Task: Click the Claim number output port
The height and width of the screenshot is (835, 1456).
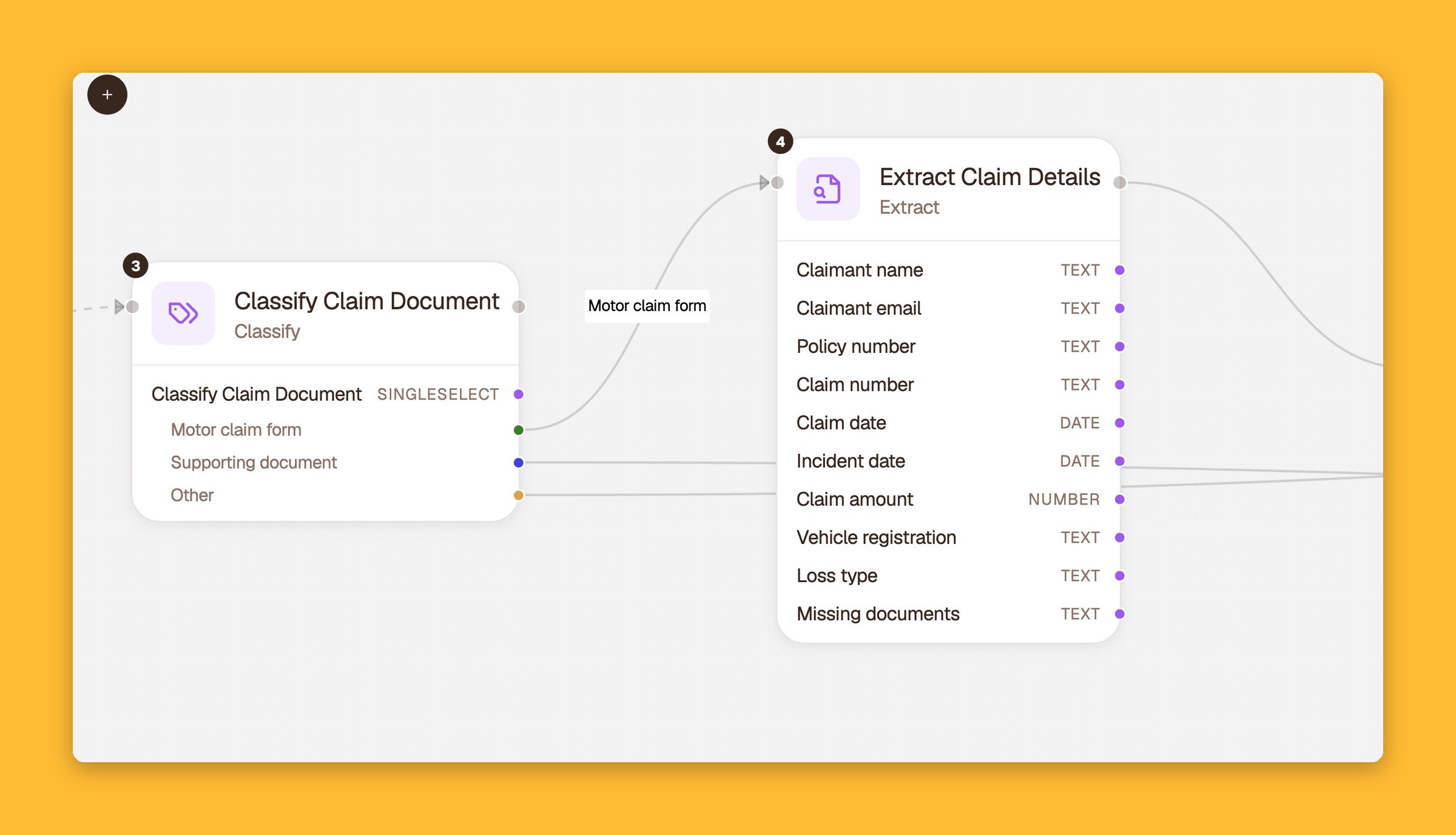Action: click(1120, 384)
